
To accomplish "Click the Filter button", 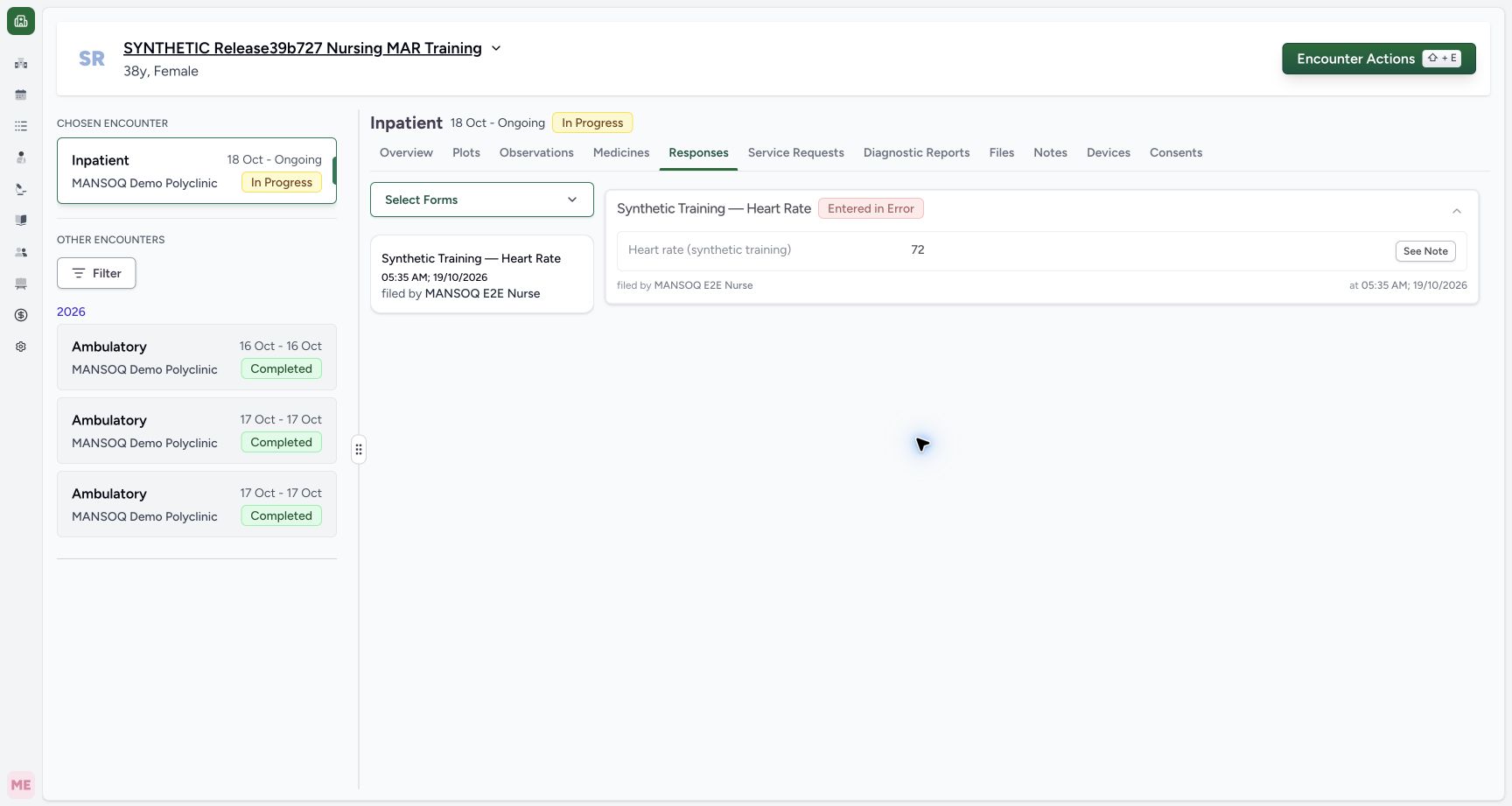I will [x=96, y=273].
